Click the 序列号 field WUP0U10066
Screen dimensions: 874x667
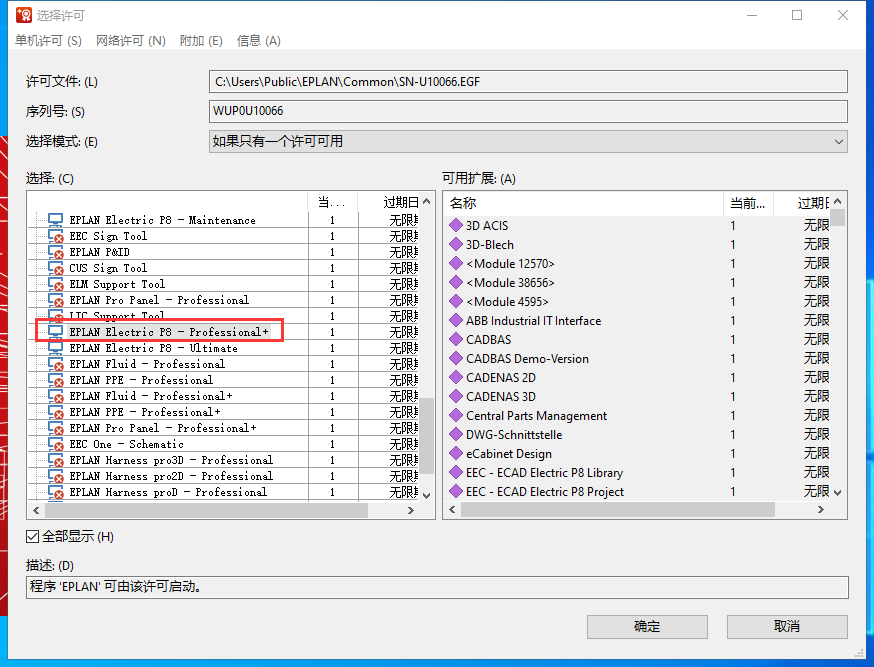pyautogui.click(x=528, y=111)
